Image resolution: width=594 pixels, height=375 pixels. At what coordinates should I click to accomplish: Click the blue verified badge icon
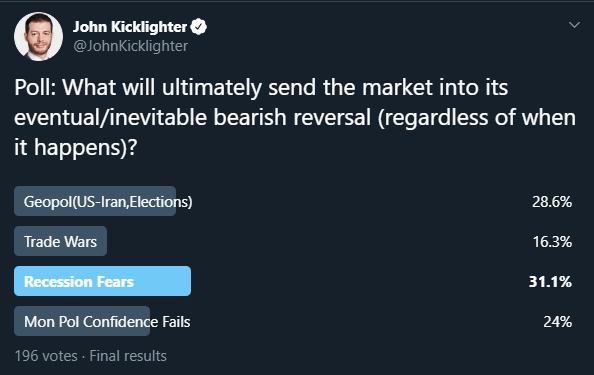(x=199, y=27)
